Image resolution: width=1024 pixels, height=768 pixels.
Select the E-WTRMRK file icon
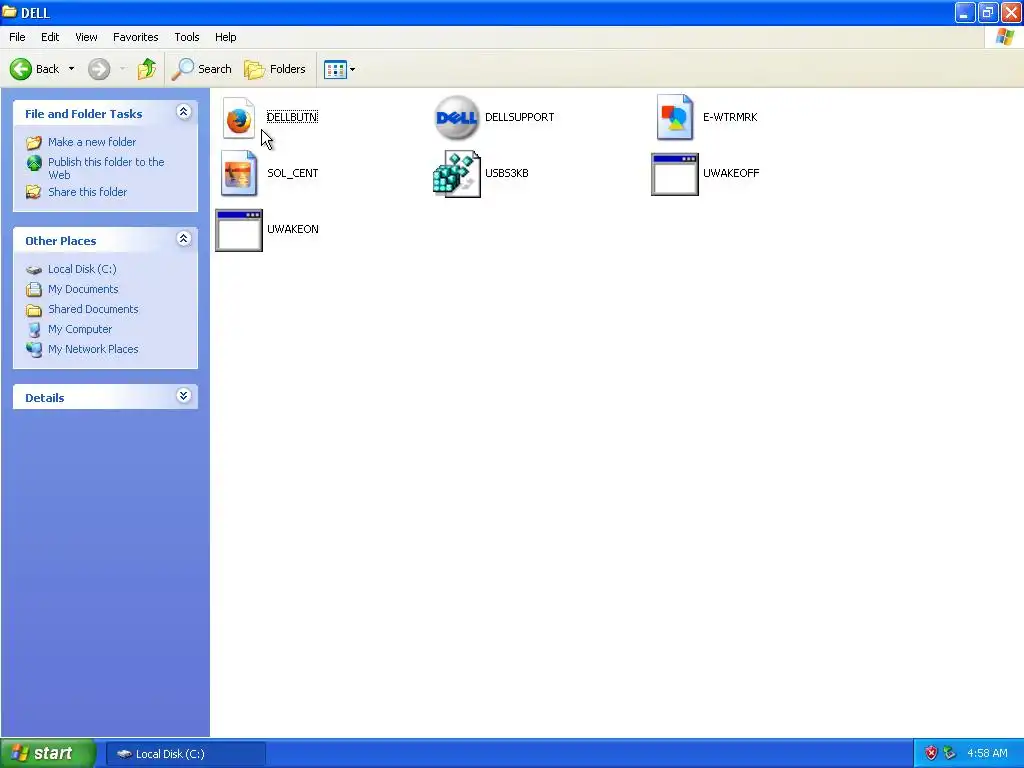(675, 118)
